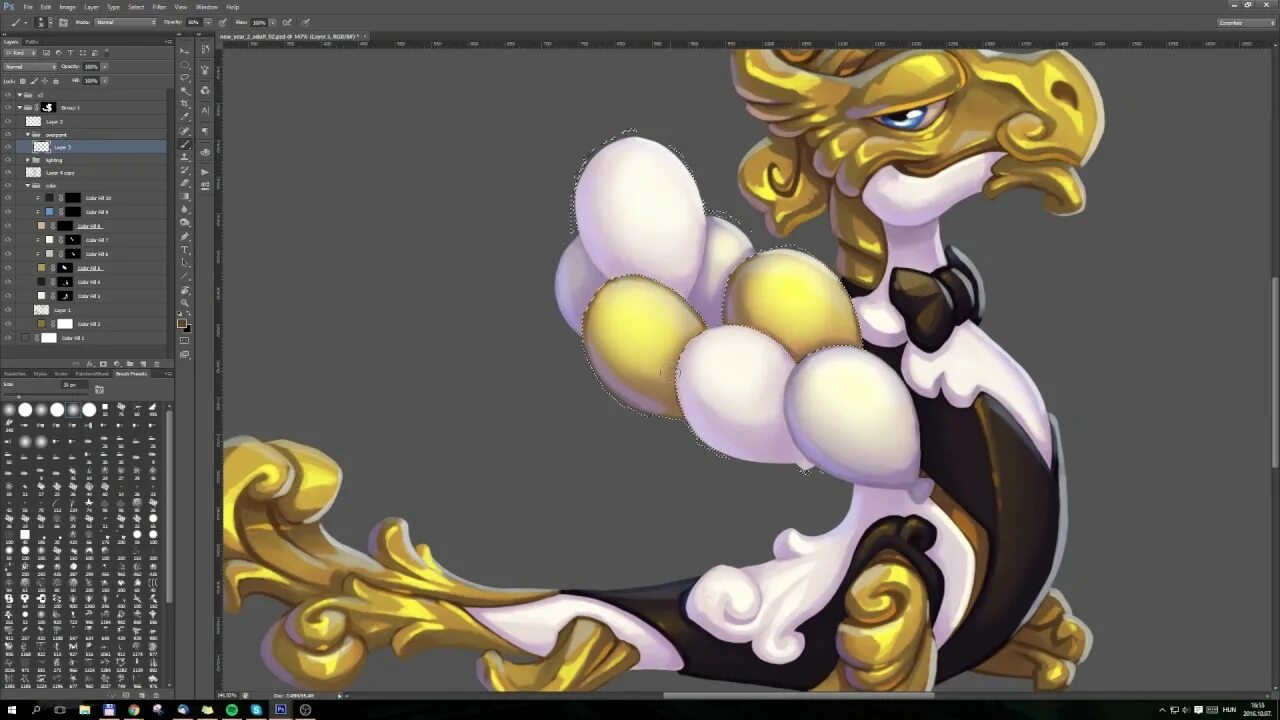
Task: Toggle visibility of Color Fill 1
Action: 8,338
